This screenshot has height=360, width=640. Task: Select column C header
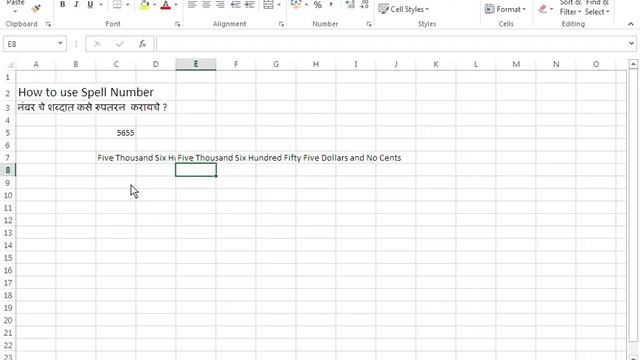click(x=116, y=64)
